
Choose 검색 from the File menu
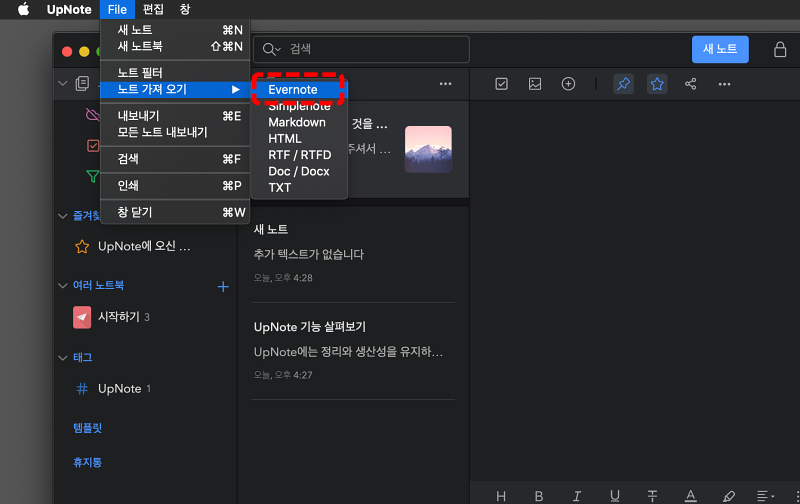click(x=175, y=159)
